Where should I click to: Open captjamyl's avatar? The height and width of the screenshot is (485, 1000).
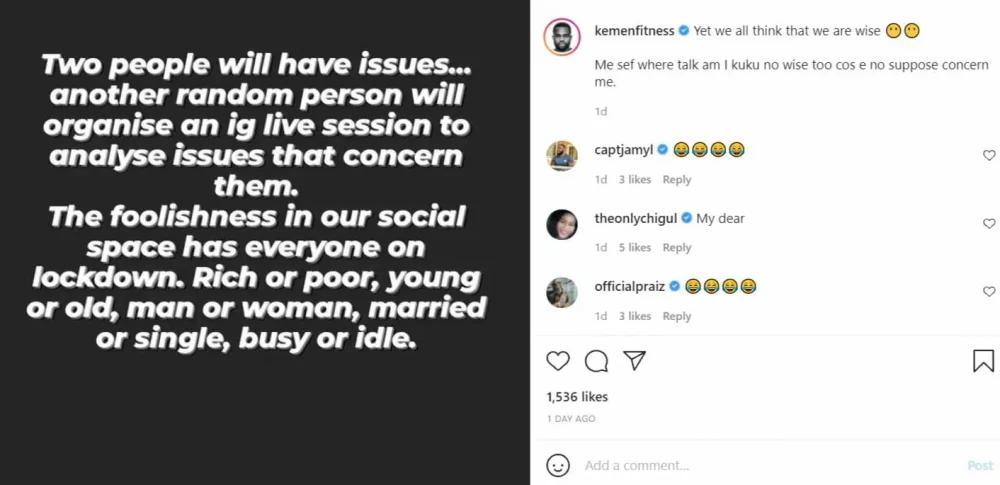(x=561, y=156)
